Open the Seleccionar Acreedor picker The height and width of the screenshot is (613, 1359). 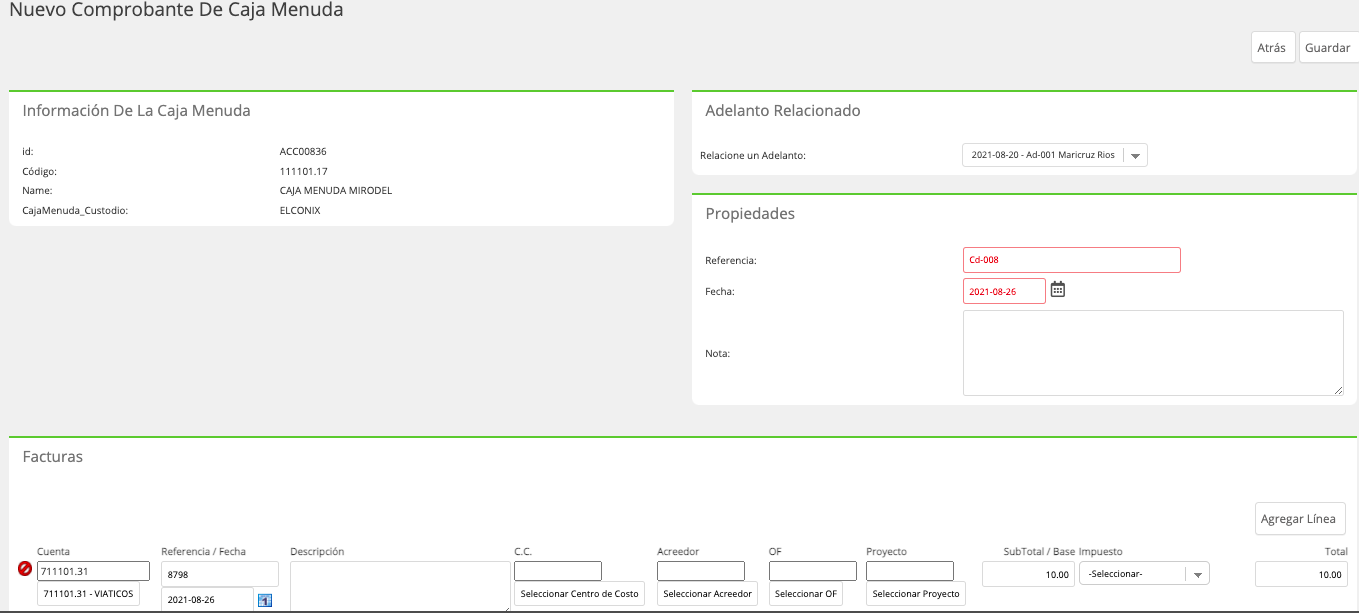pos(706,594)
